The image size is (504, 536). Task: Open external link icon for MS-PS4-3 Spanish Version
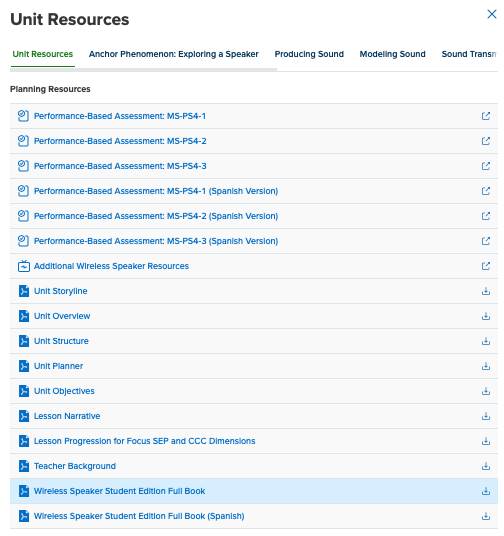pos(486,241)
